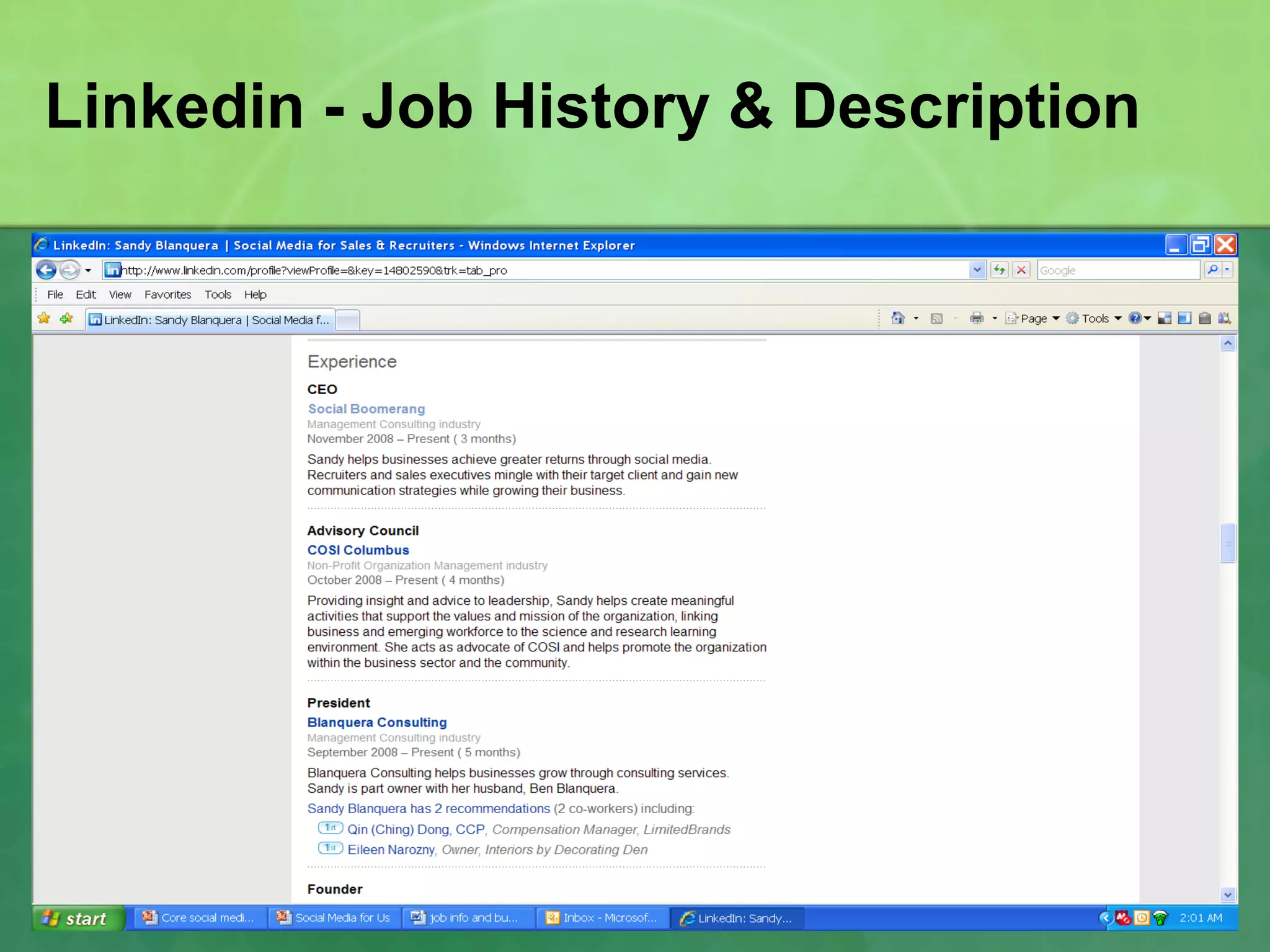The width and height of the screenshot is (1270, 952).
Task: Click the Home icon in command bar
Action: (x=897, y=318)
